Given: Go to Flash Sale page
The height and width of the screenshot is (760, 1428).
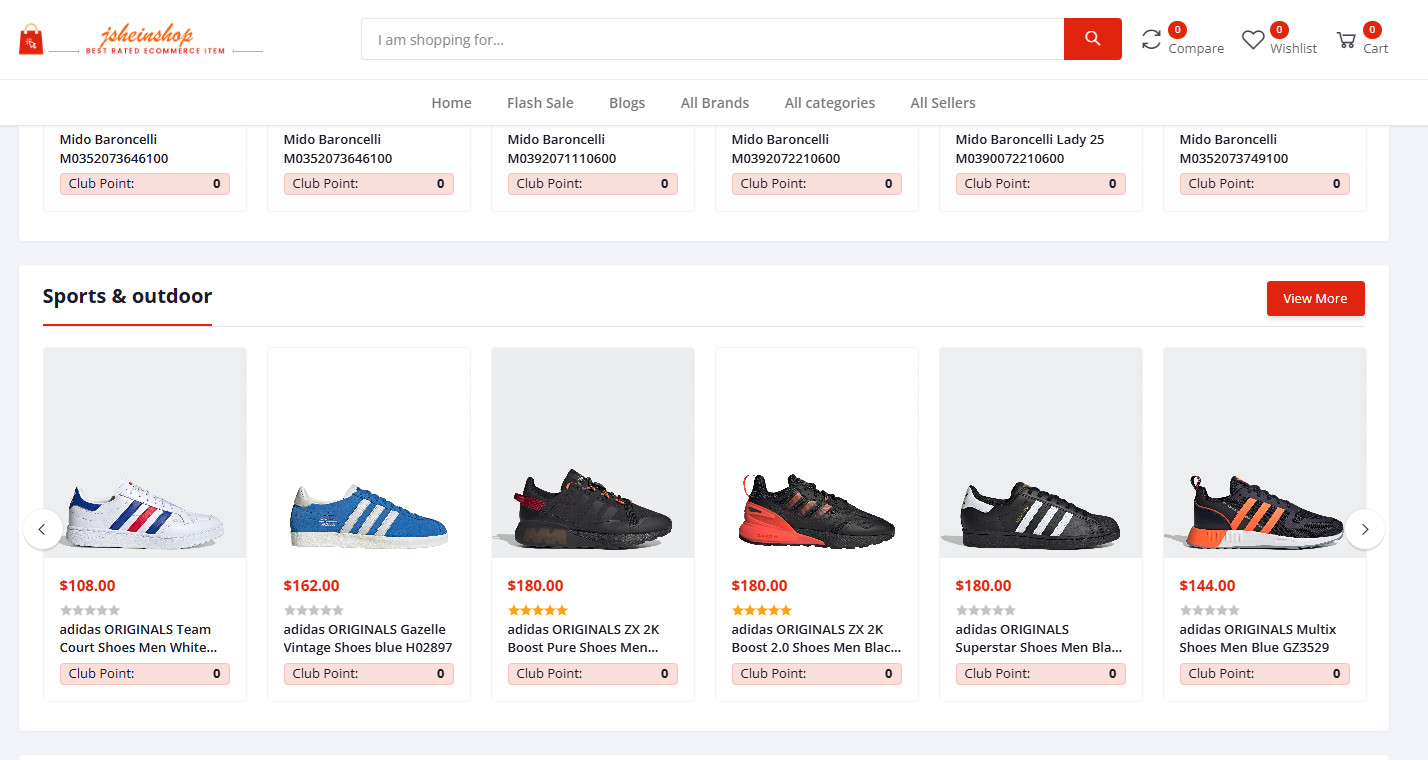Looking at the screenshot, I should [540, 103].
